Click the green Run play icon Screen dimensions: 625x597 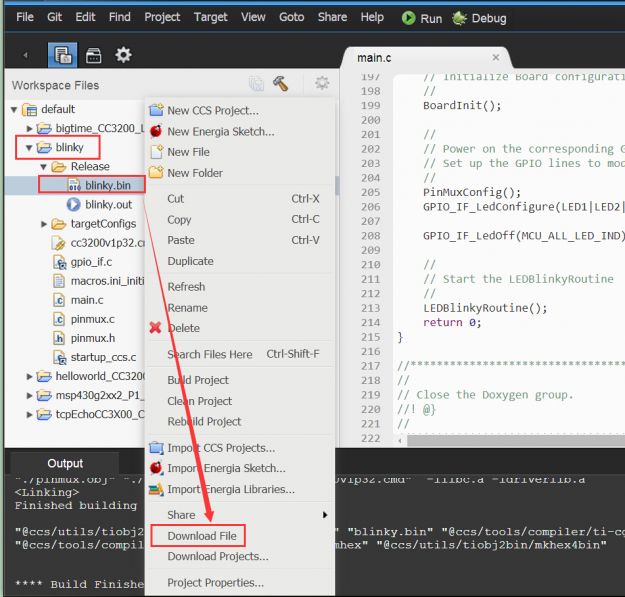point(408,18)
